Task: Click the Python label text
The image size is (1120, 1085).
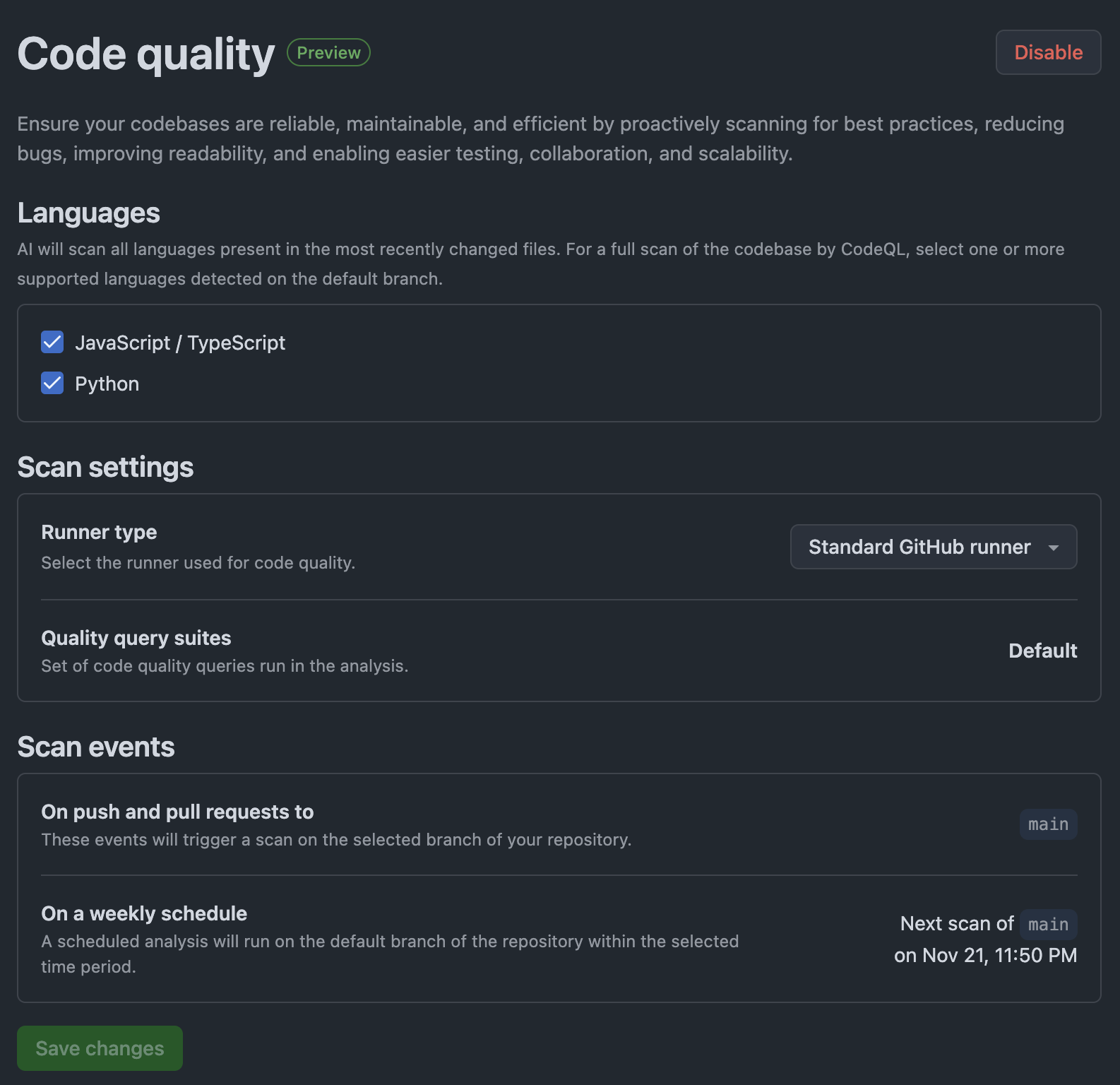Action: [107, 384]
